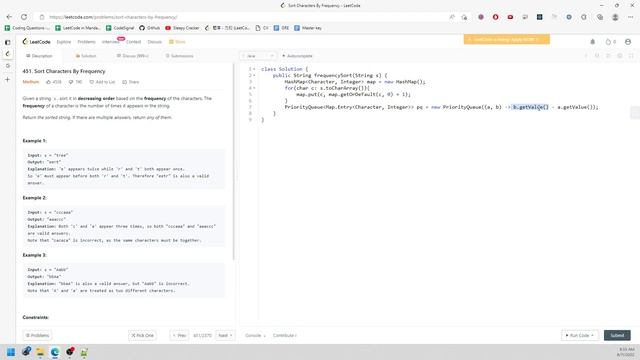Click the editor settings gear icon
Viewport: 640px width, 360px height.
pyautogui.click(x=620, y=56)
